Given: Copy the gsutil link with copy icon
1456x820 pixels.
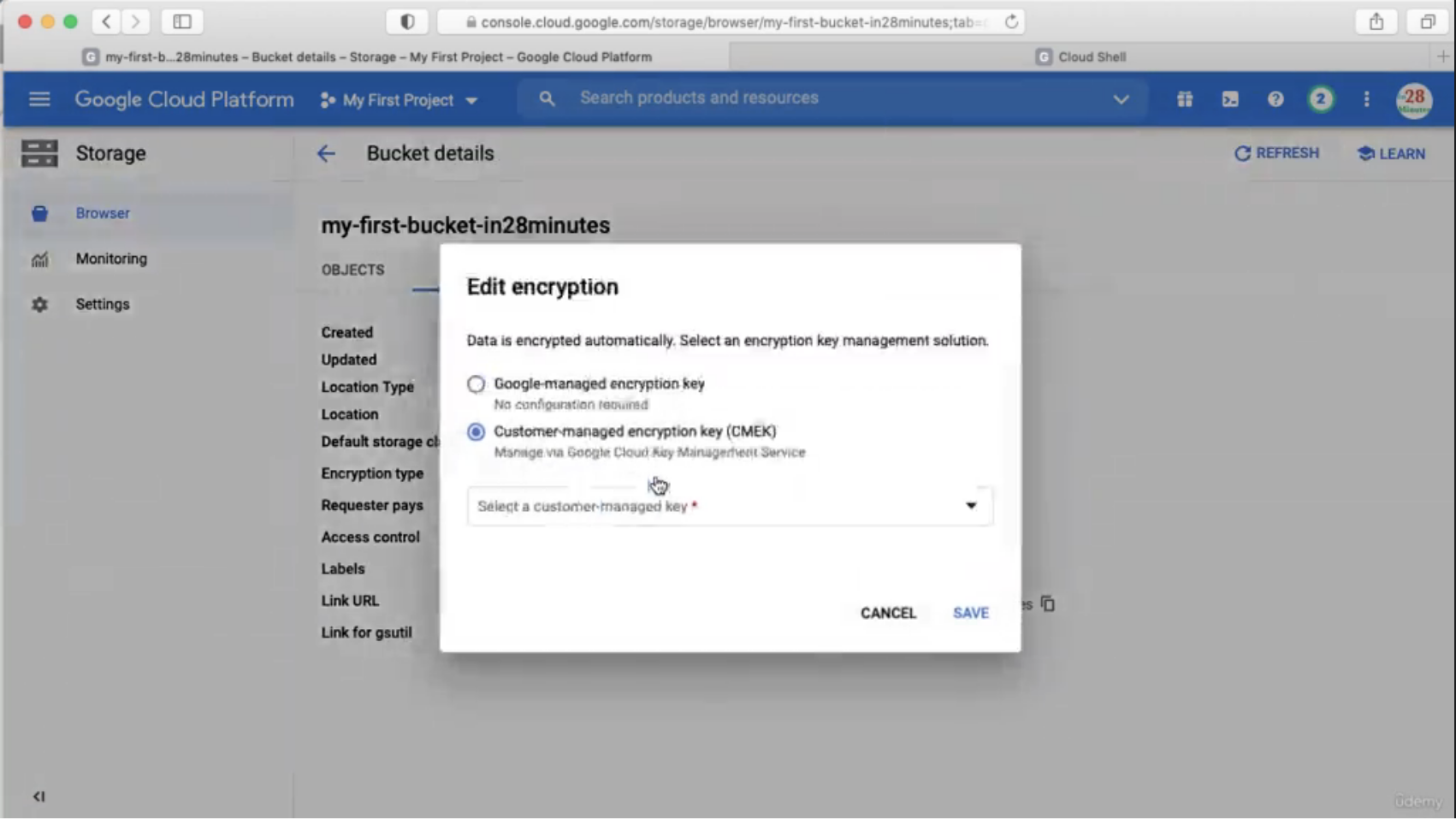Looking at the screenshot, I should [x=1048, y=603].
